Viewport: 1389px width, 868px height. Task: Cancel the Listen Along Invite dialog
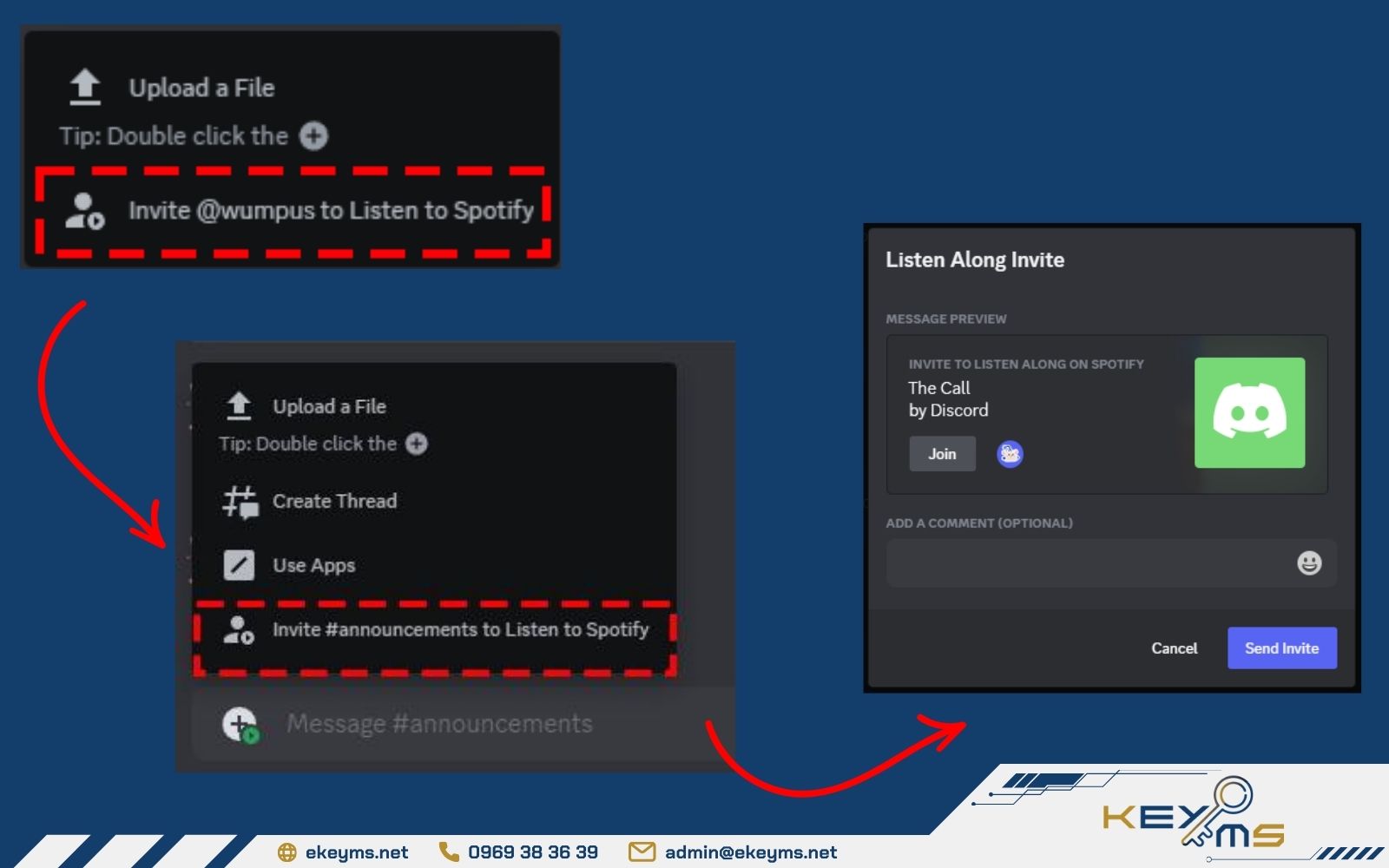point(1174,648)
